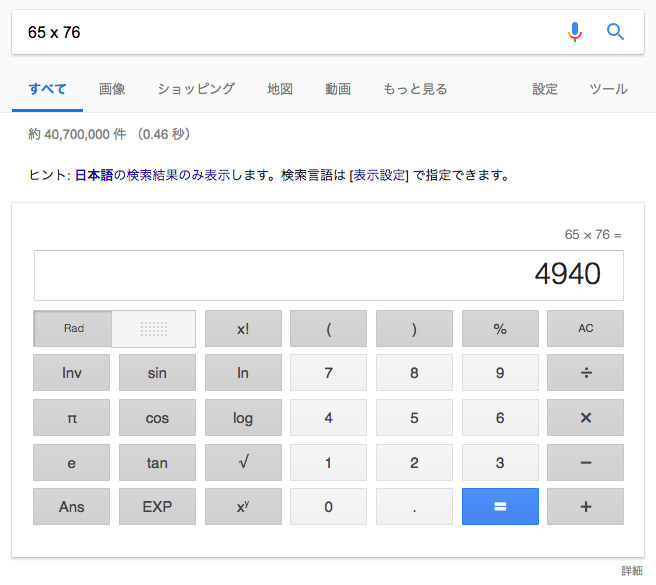Click the x to the power y key
Screen dimensions: 656x585
(243, 506)
